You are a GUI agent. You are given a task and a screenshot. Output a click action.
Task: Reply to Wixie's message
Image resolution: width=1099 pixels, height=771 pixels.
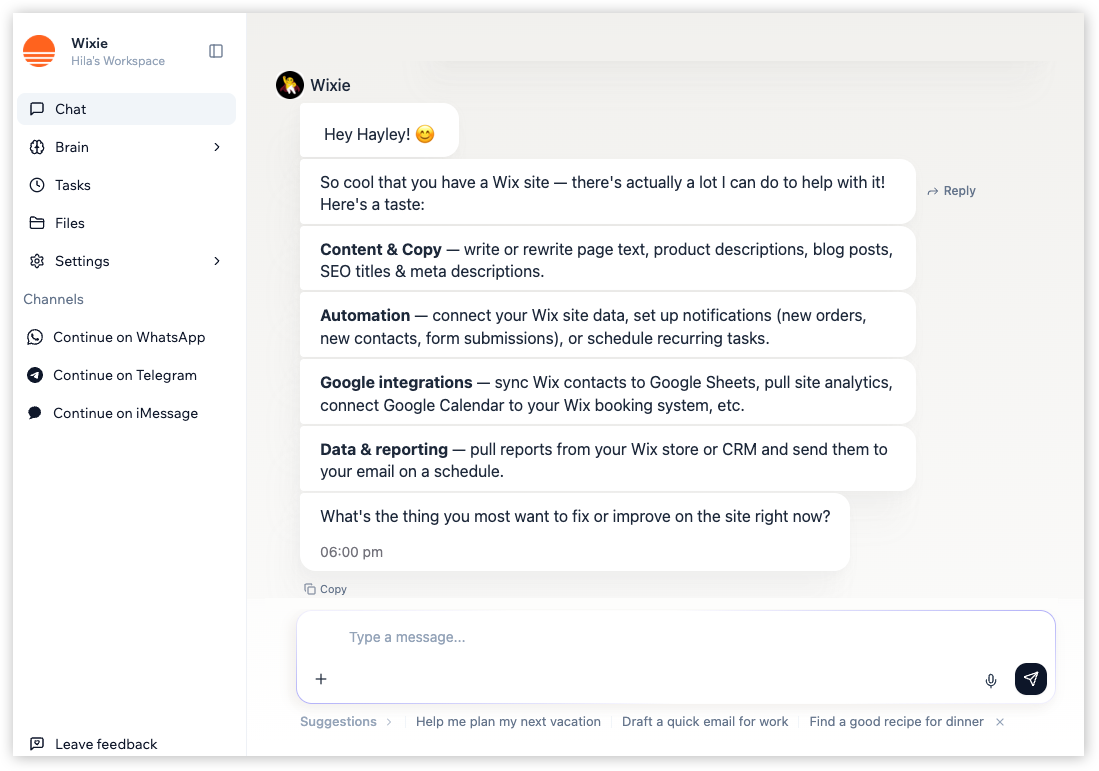pos(950,190)
